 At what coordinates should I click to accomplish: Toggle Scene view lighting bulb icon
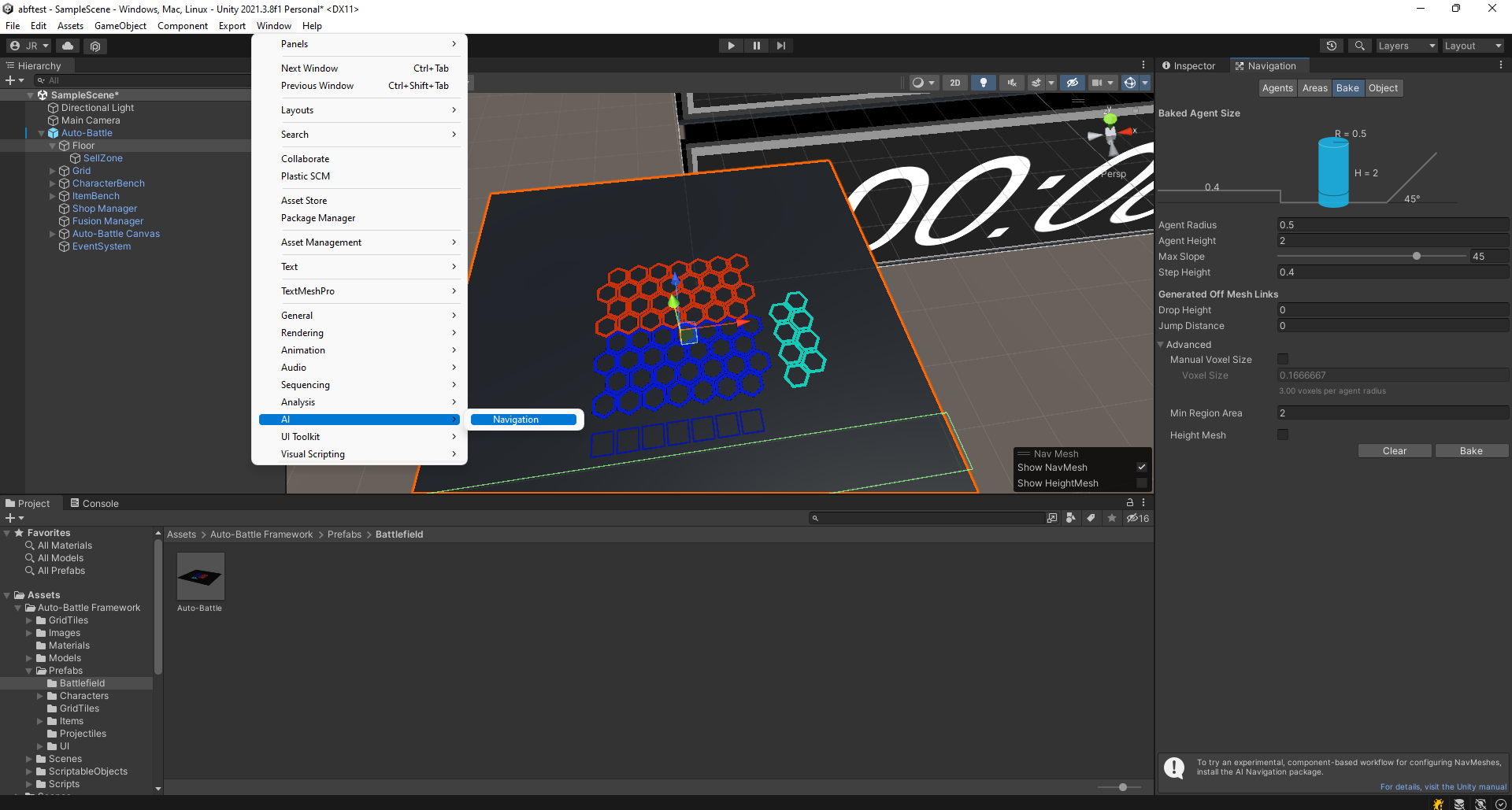point(983,83)
